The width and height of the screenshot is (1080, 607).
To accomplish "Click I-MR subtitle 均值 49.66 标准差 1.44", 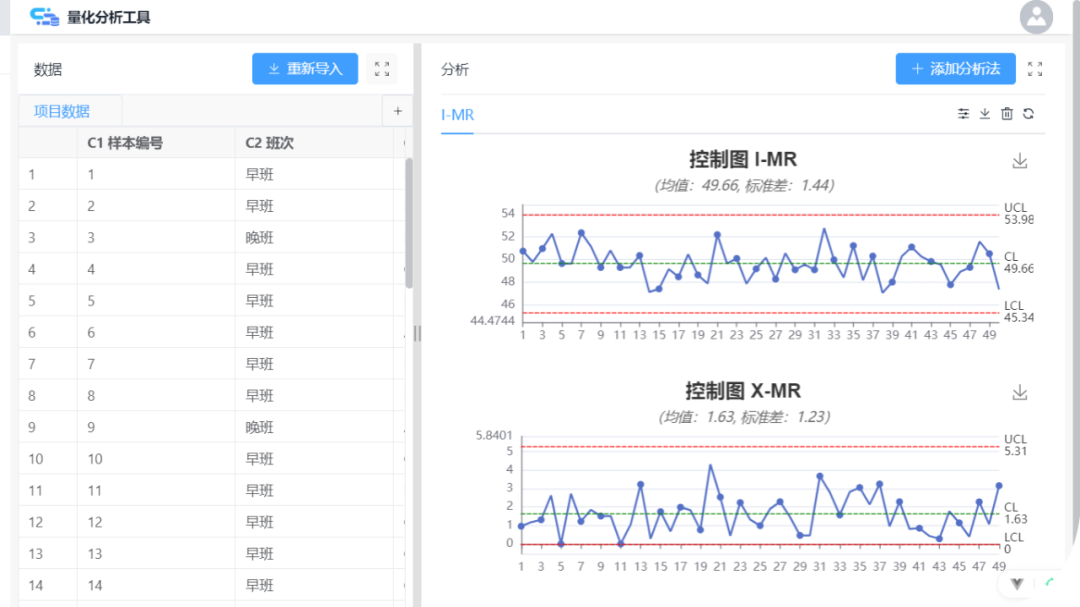I will point(744,185).
